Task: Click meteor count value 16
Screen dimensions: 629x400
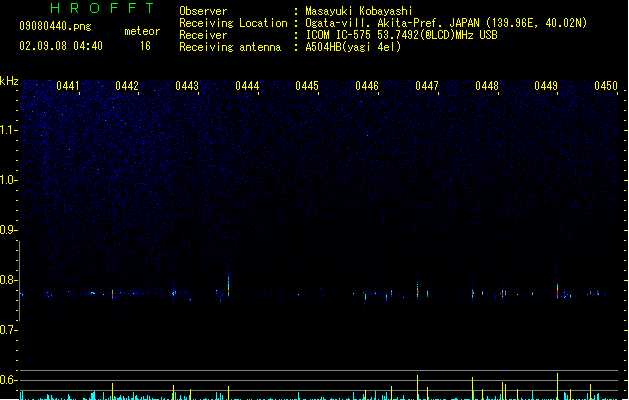Action: [x=145, y=46]
